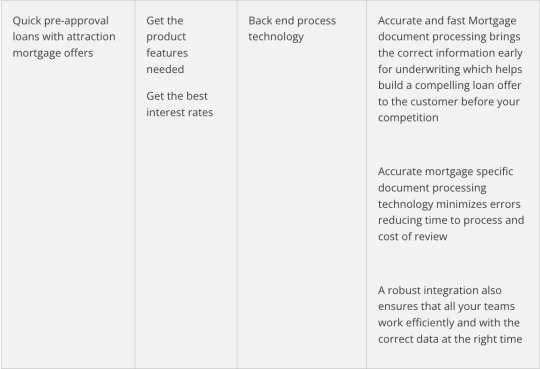Click 'Accurate mortgage specific document processing' paragraph
Viewport: 540px width, 369px height.
point(451,204)
